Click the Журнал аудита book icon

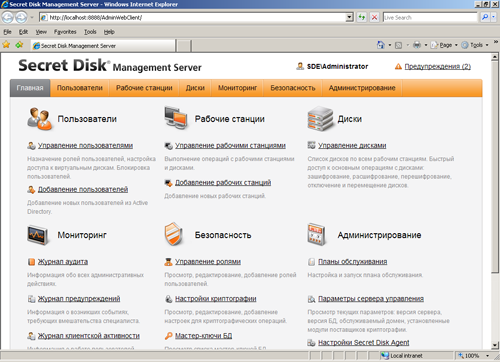click(31, 262)
